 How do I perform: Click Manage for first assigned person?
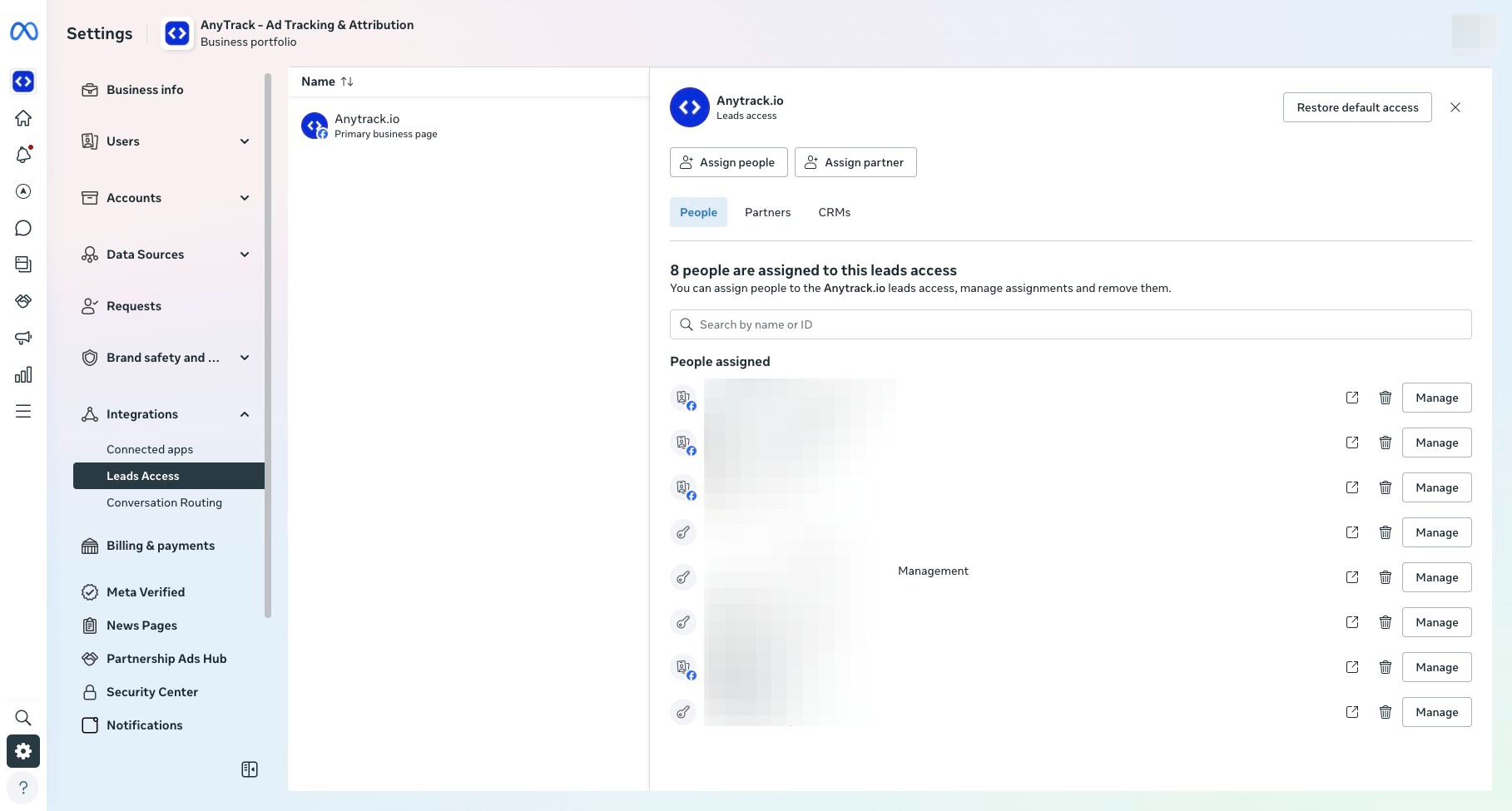click(1436, 398)
